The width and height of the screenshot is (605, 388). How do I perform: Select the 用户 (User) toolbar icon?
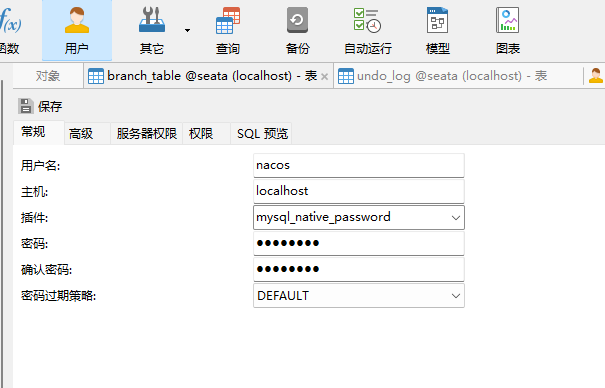[77, 31]
